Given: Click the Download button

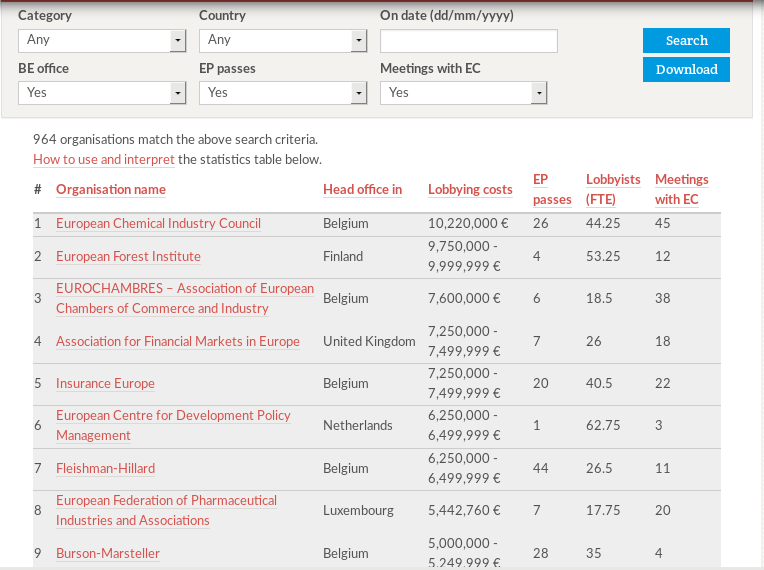Looking at the screenshot, I should [x=686, y=69].
